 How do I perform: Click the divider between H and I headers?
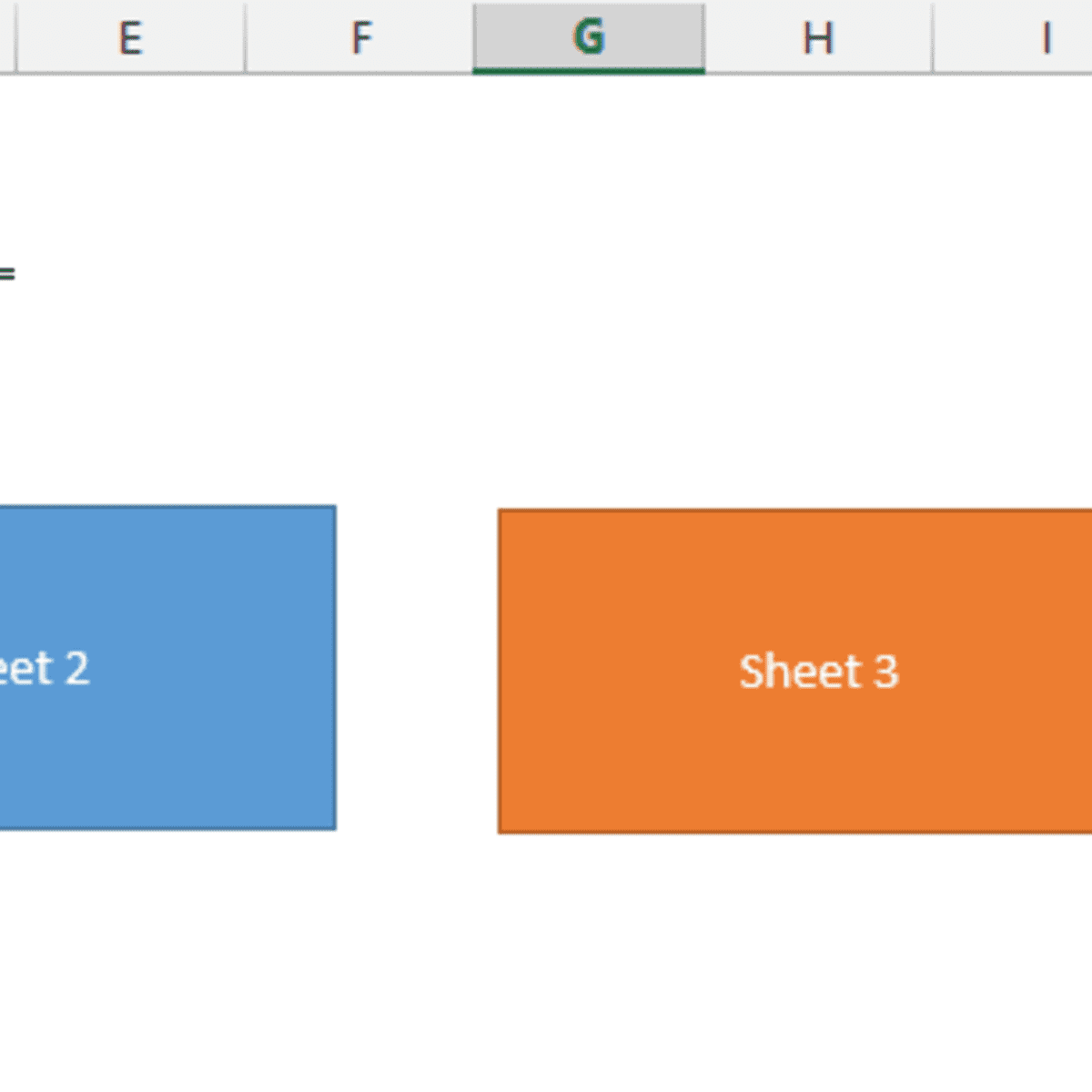click(934, 36)
